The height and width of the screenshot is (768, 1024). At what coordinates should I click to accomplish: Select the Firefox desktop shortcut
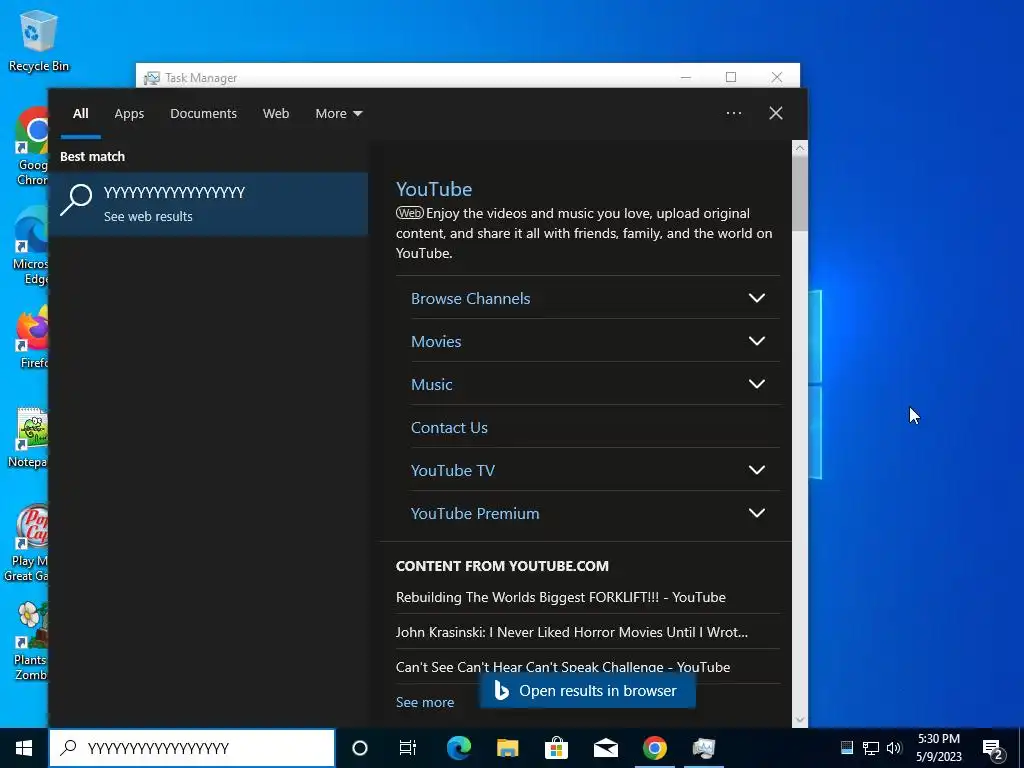point(33,336)
